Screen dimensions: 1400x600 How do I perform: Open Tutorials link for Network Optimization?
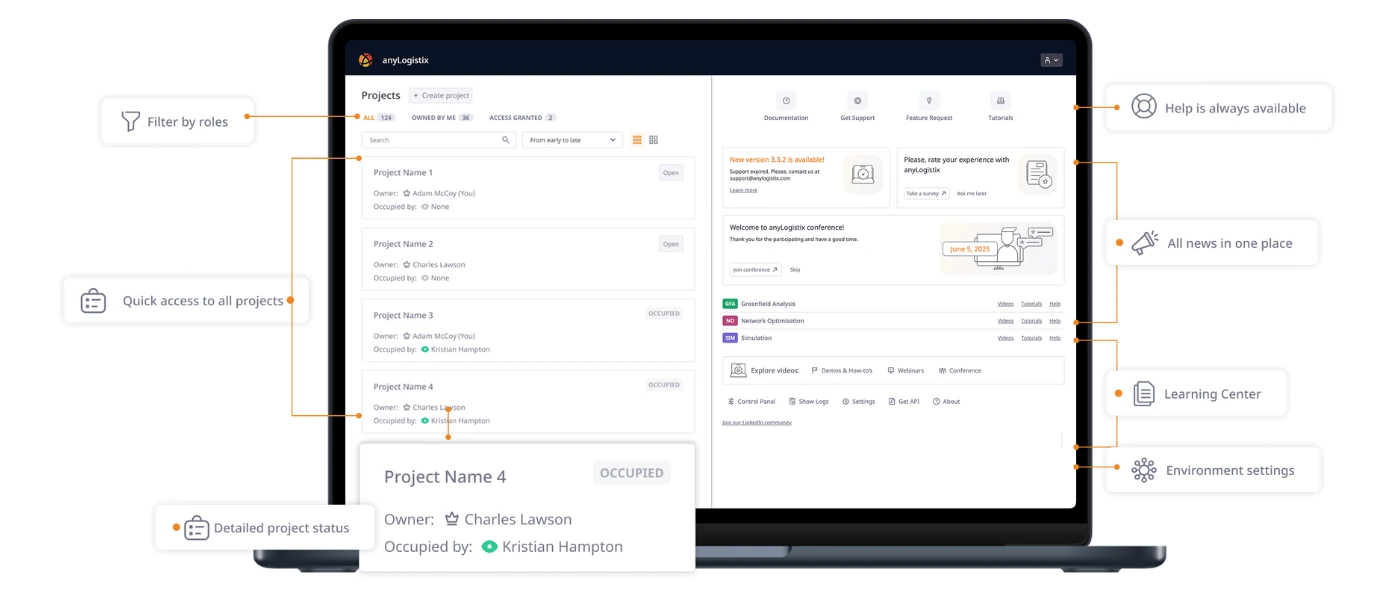[x=1031, y=321]
